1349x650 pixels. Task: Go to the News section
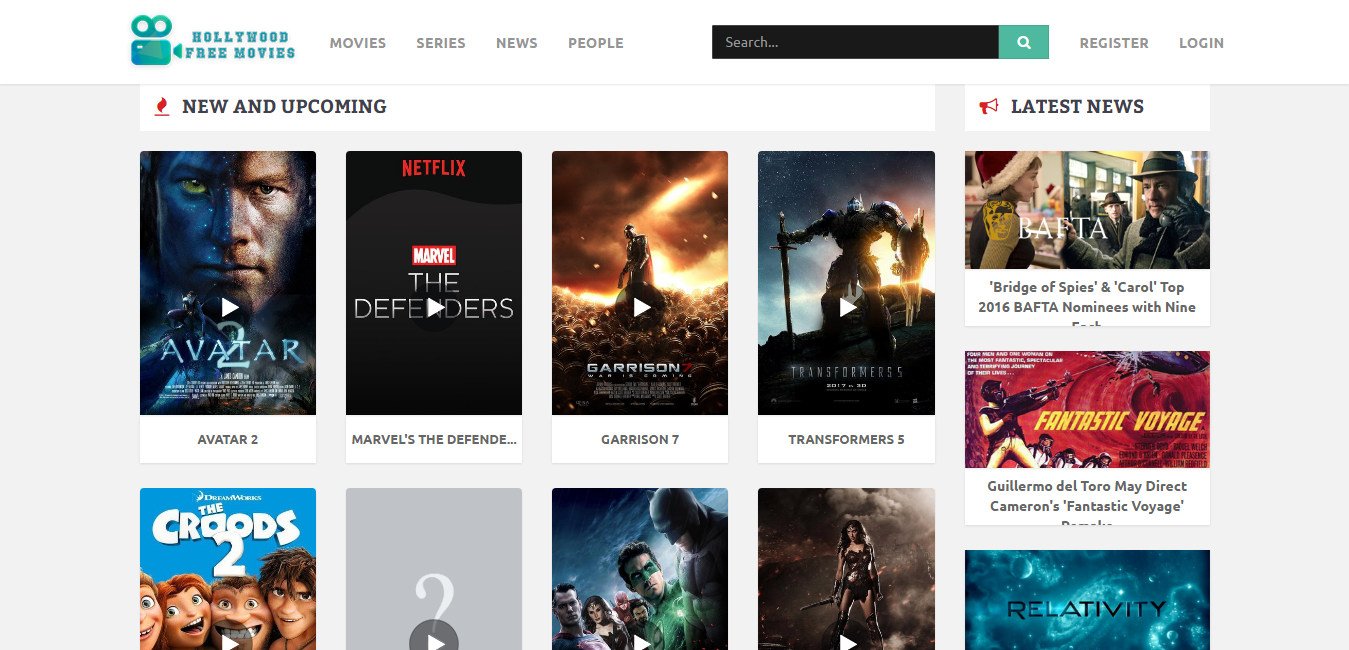[x=517, y=43]
